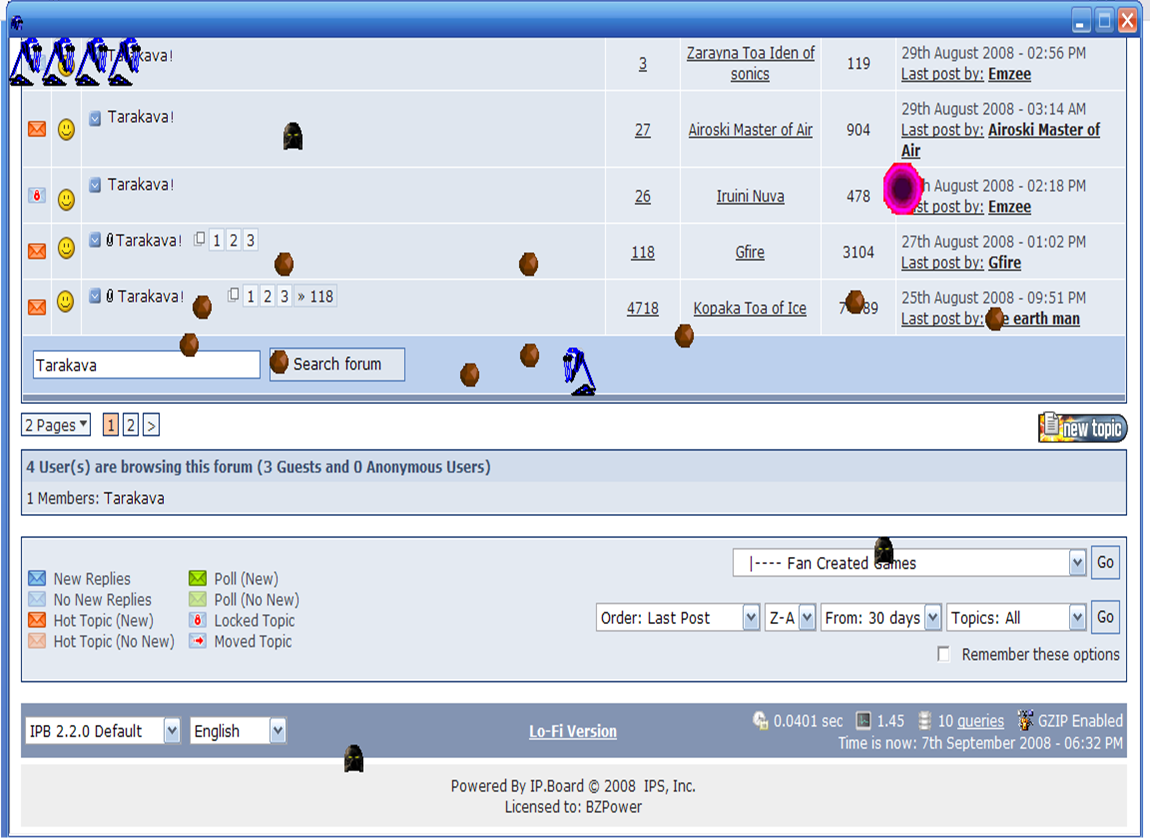Select current page 1 in pagination
This screenshot has width=1150, height=838.
tap(111, 425)
